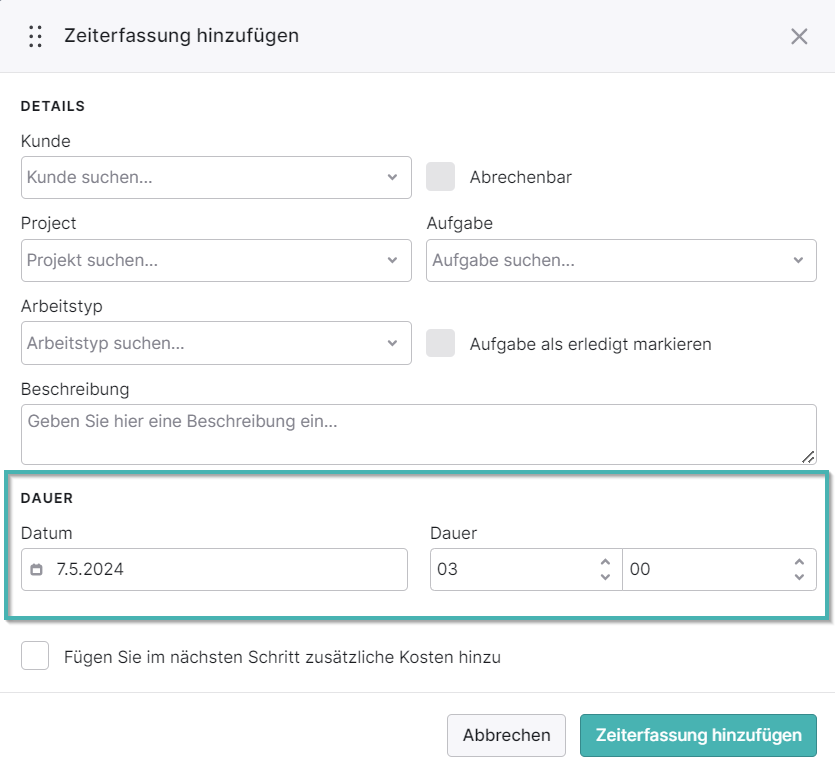Open the Kunde suchen dropdown
The width and height of the screenshot is (835, 775).
[216, 177]
